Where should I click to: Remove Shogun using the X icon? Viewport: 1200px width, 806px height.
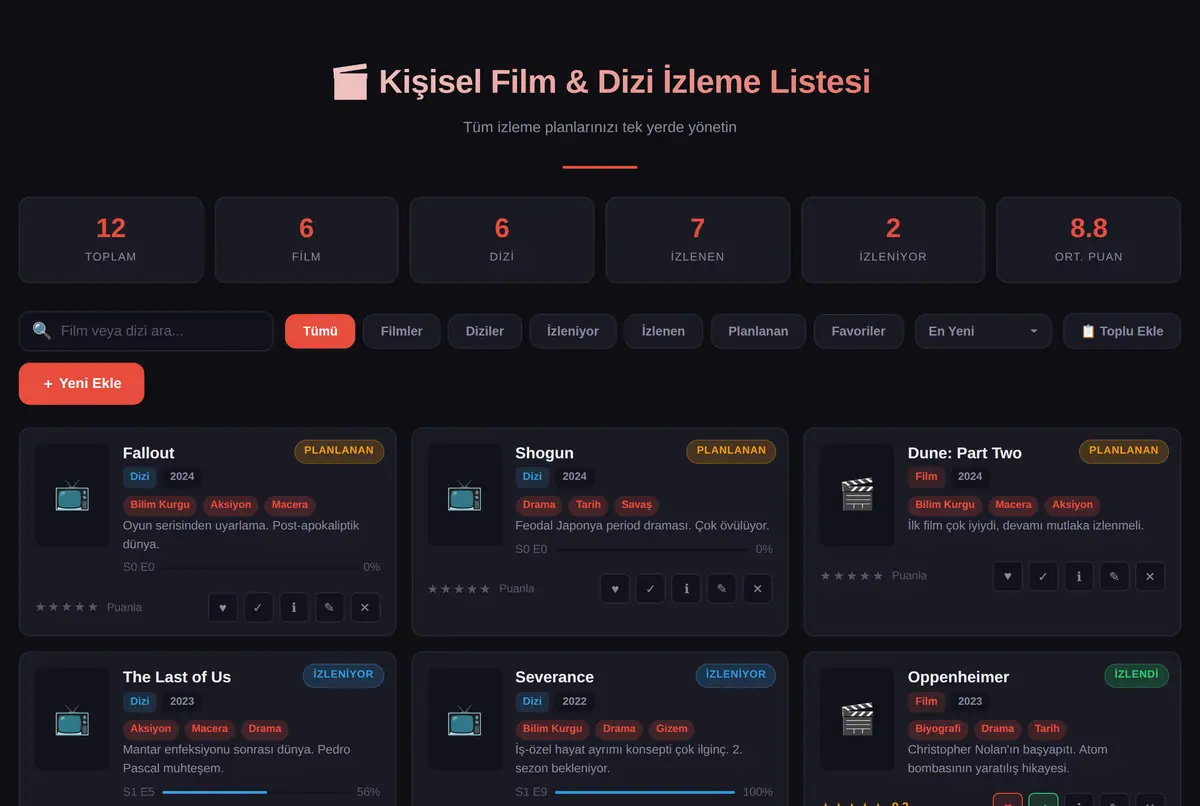tap(757, 589)
